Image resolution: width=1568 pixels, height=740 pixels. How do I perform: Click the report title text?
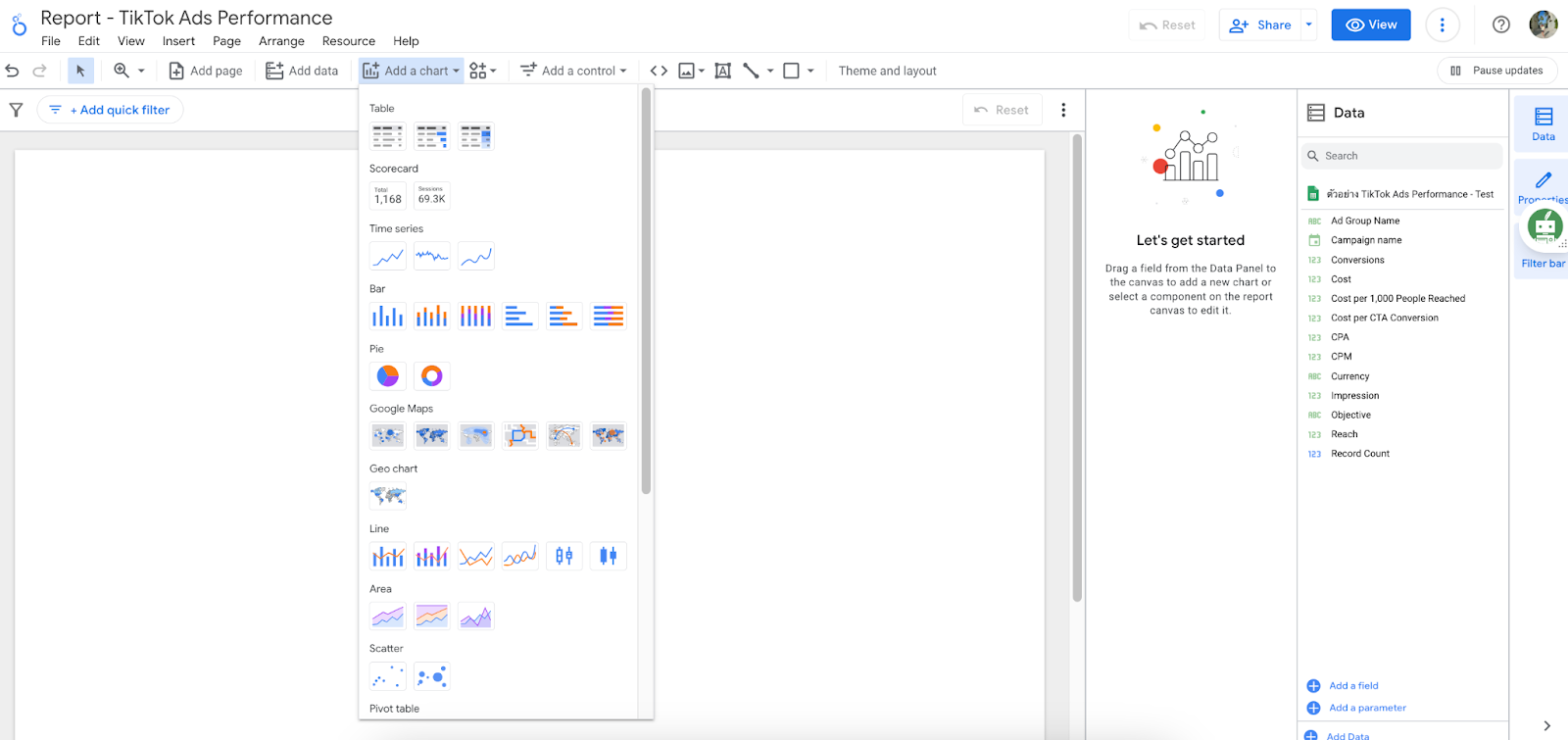186,18
